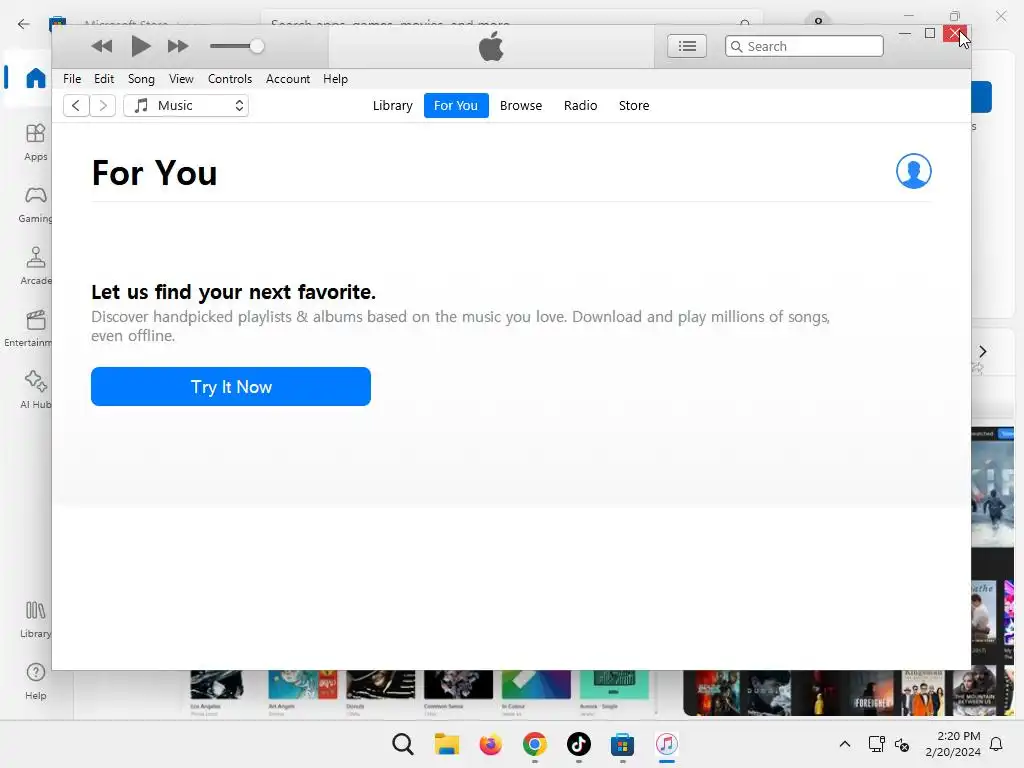Open Firefox from the taskbar

click(x=490, y=744)
